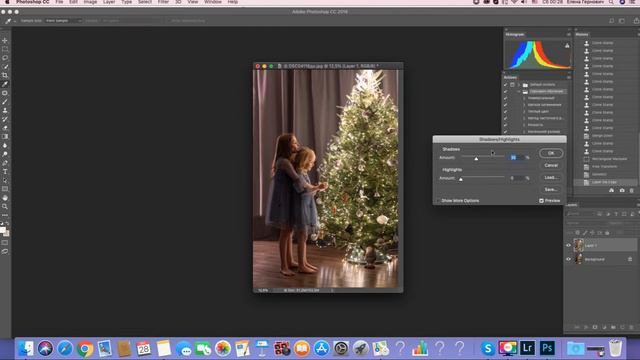Screen dimensions: 640x360
Task: Open the Sample Size dropdown
Action: pyautogui.click(x=63, y=20)
